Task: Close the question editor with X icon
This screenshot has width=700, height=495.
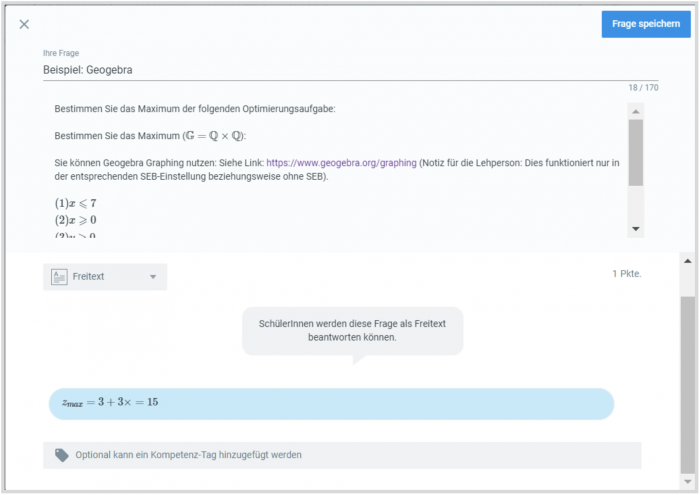Action: (24, 24)
